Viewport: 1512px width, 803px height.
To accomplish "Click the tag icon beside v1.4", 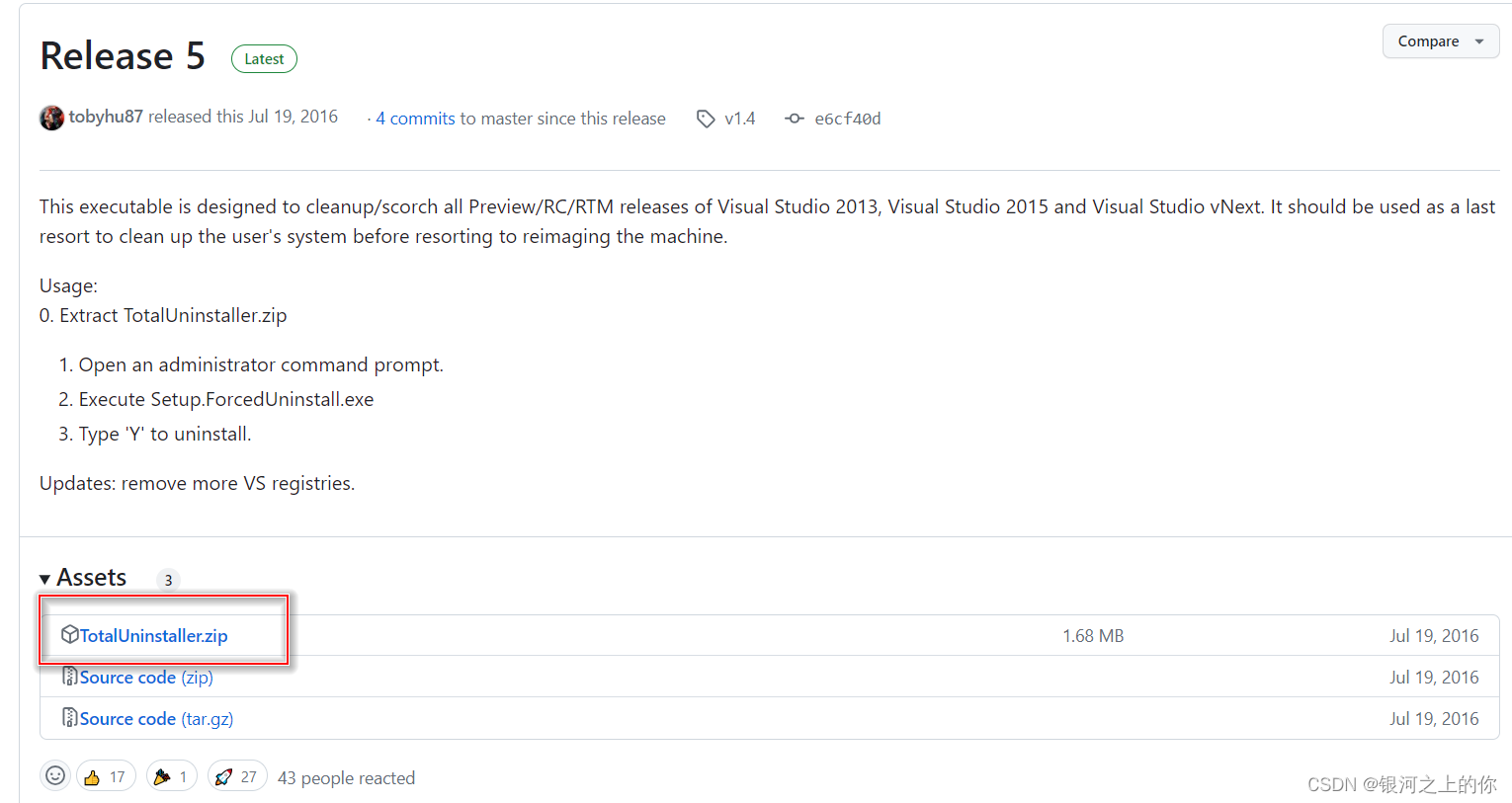I will click(x=706, y=119).
